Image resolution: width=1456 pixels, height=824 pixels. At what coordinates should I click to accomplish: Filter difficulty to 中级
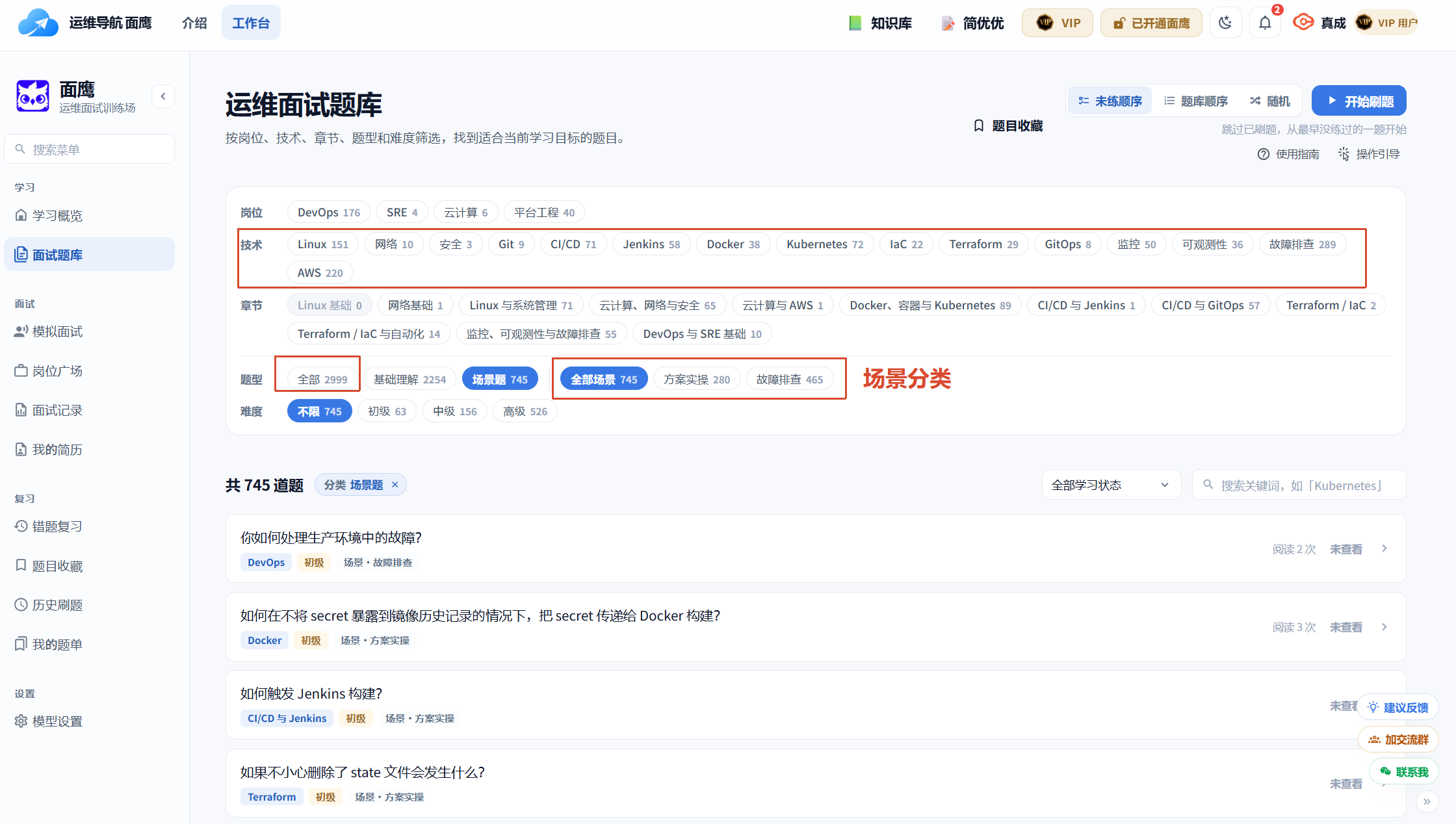point(454,411)
